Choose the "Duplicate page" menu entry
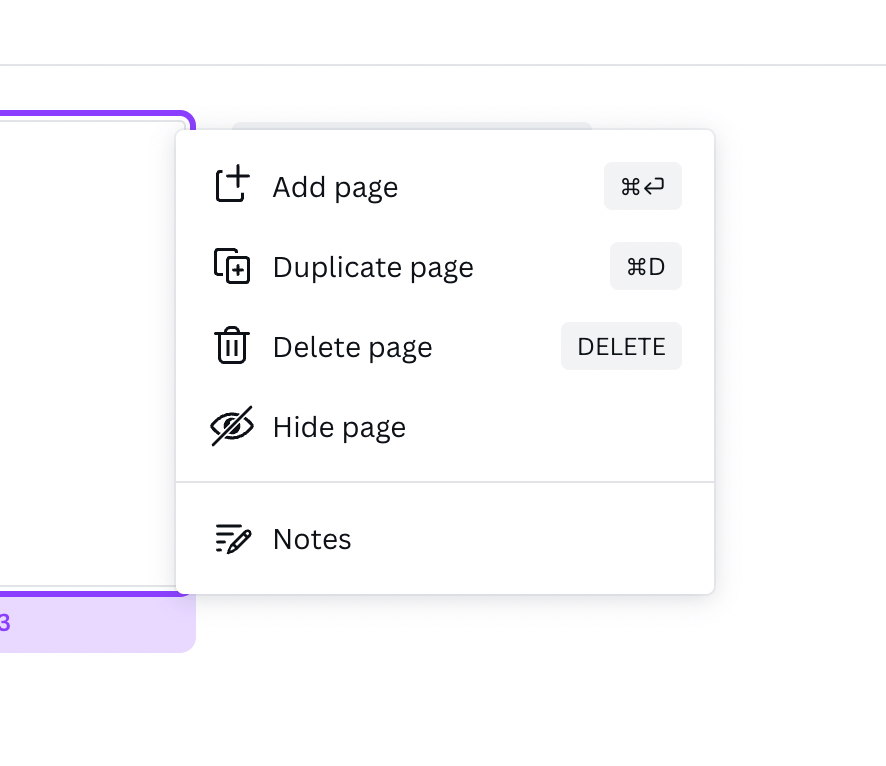 372,267
